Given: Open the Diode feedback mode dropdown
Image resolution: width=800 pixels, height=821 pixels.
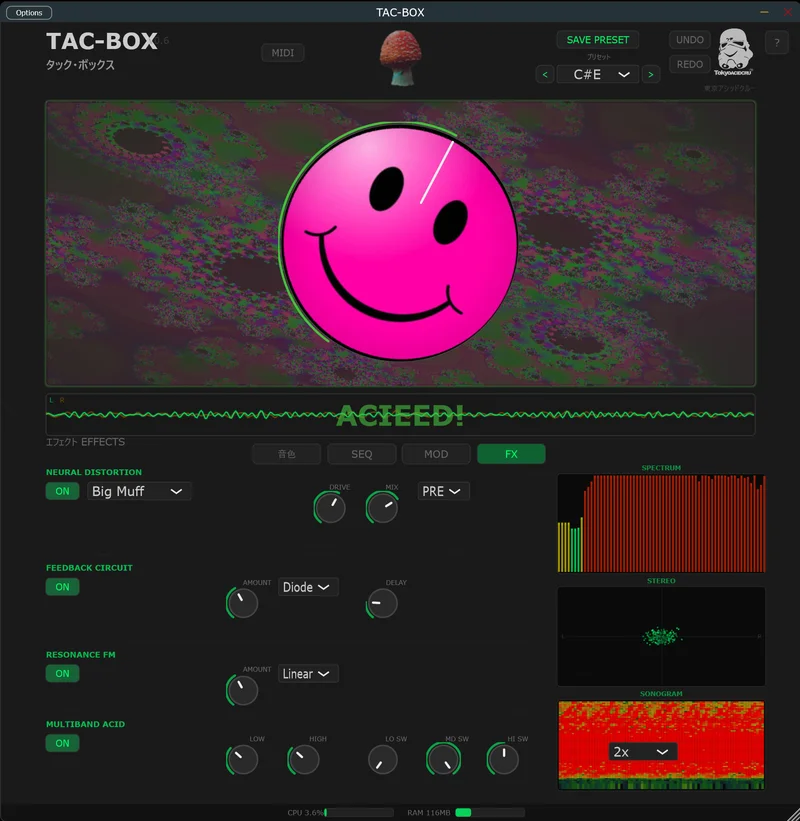Looking at the screenshot, I should point(307,587).
